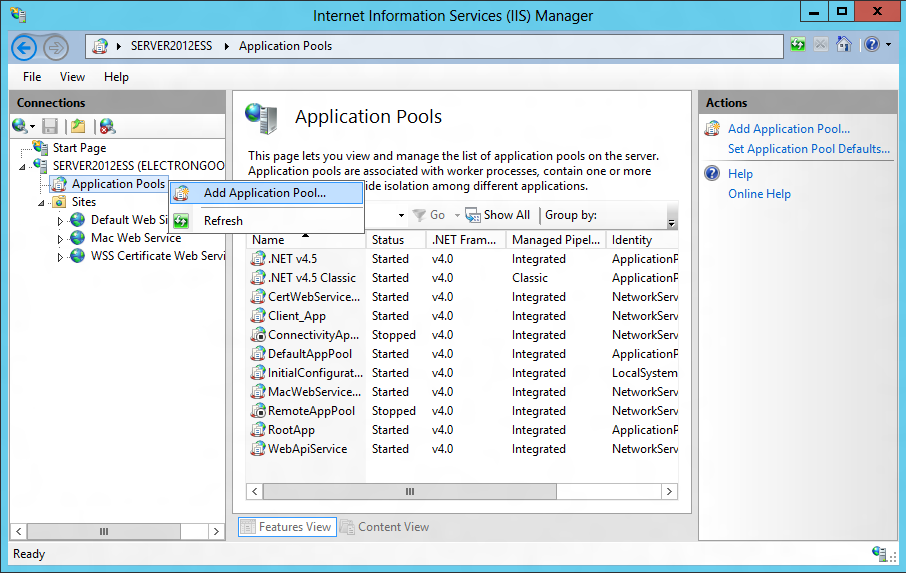Sort by the Name column header
Screen dimensions: 906x573
point(306,240)
